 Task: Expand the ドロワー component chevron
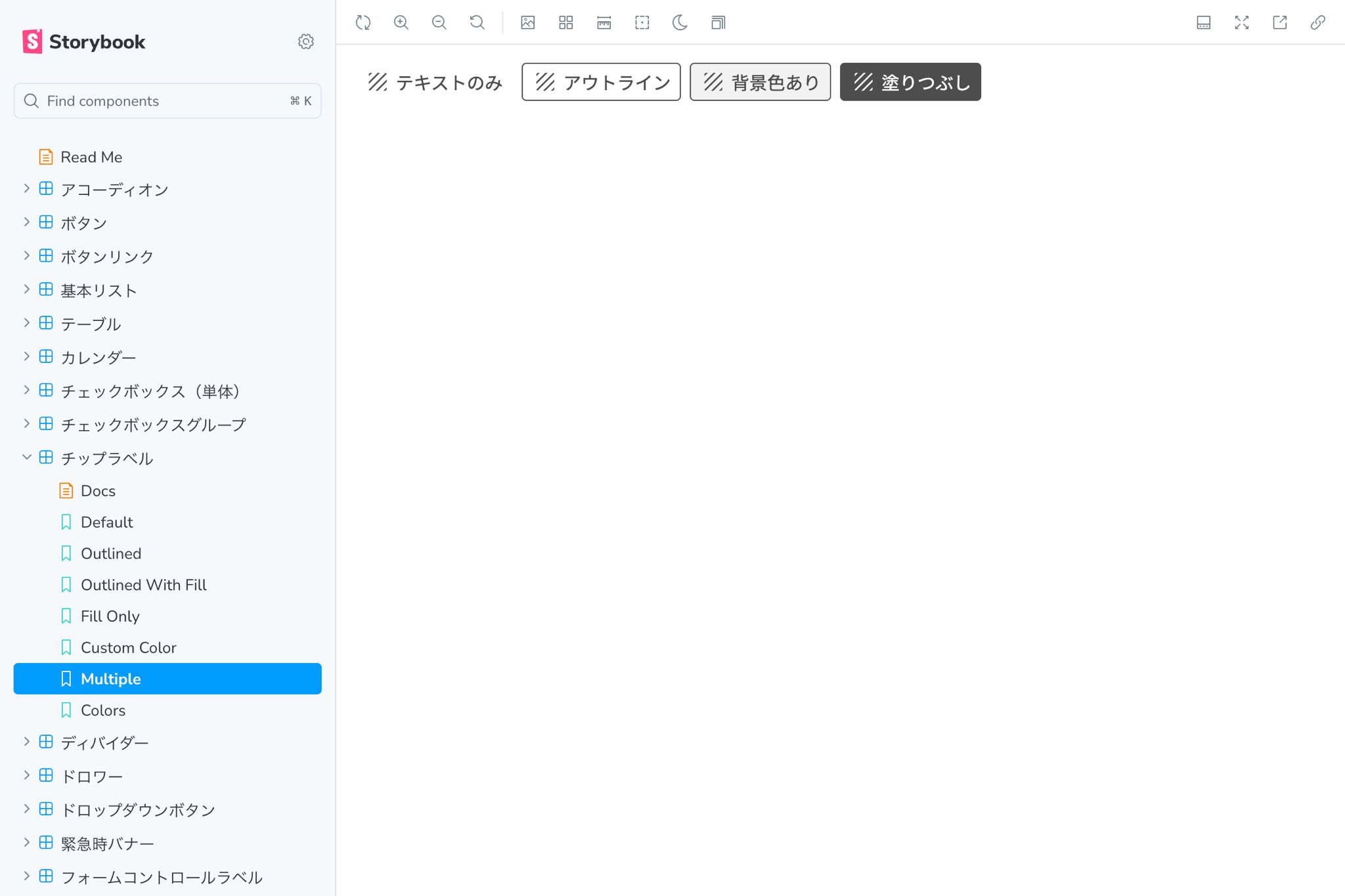(x=27, y=775)
